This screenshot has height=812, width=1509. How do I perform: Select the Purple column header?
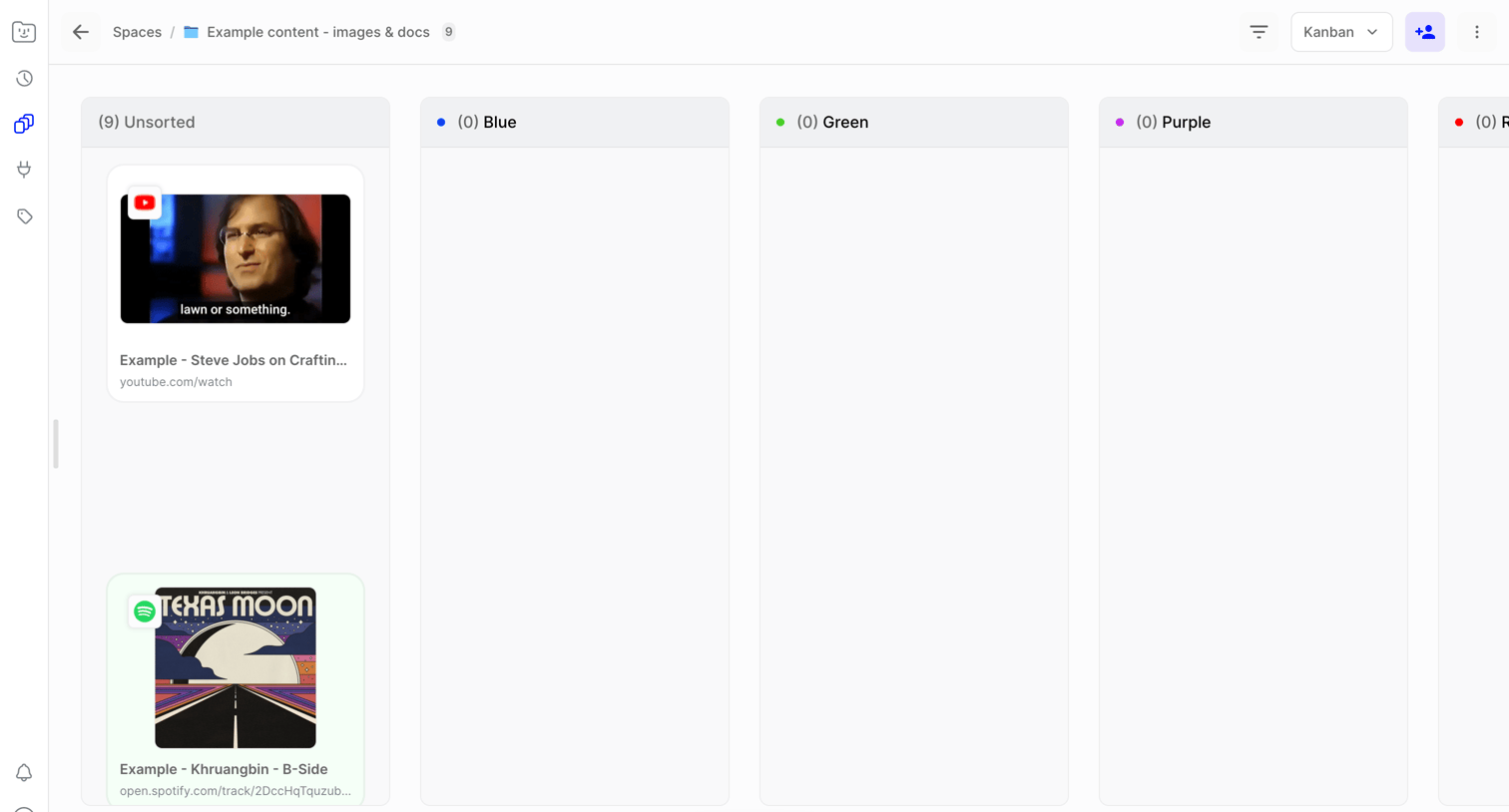click(1254, 122)
